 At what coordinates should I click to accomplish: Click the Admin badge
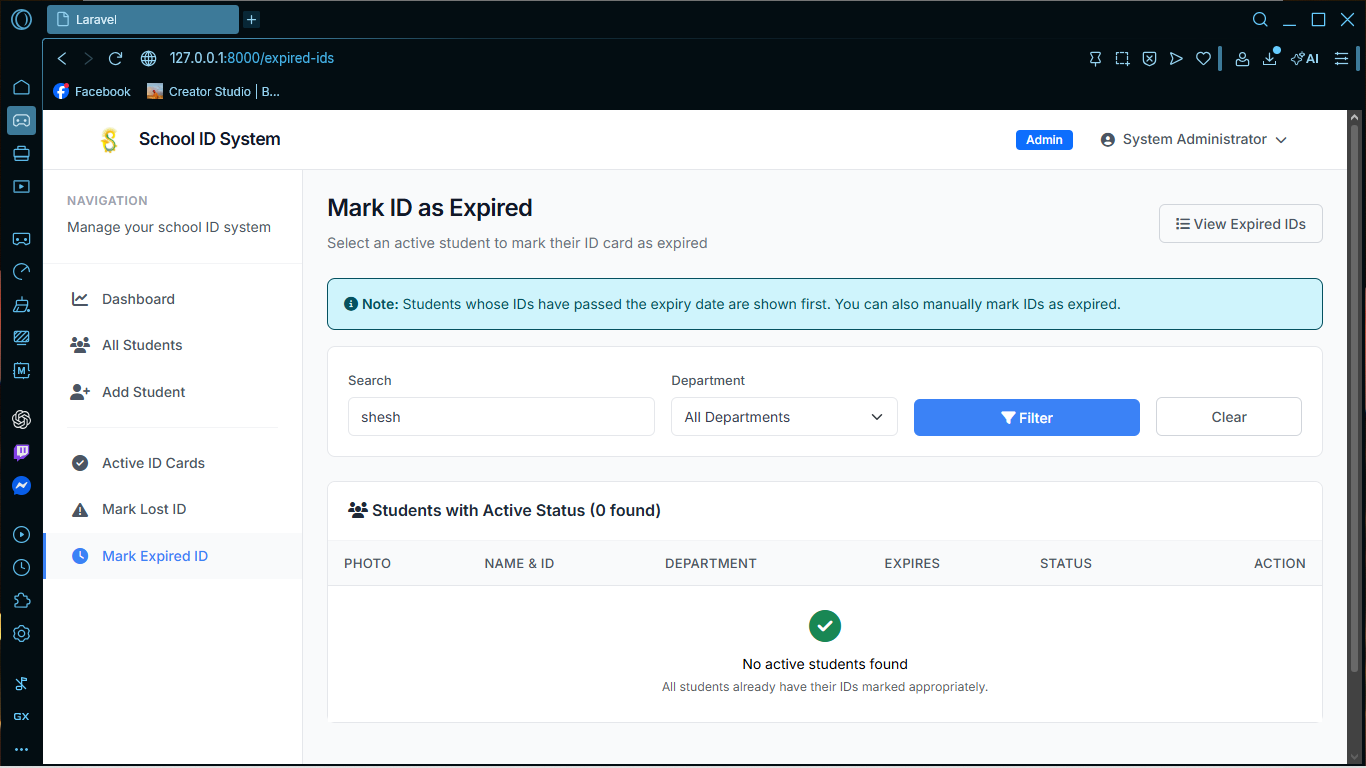1044,140
